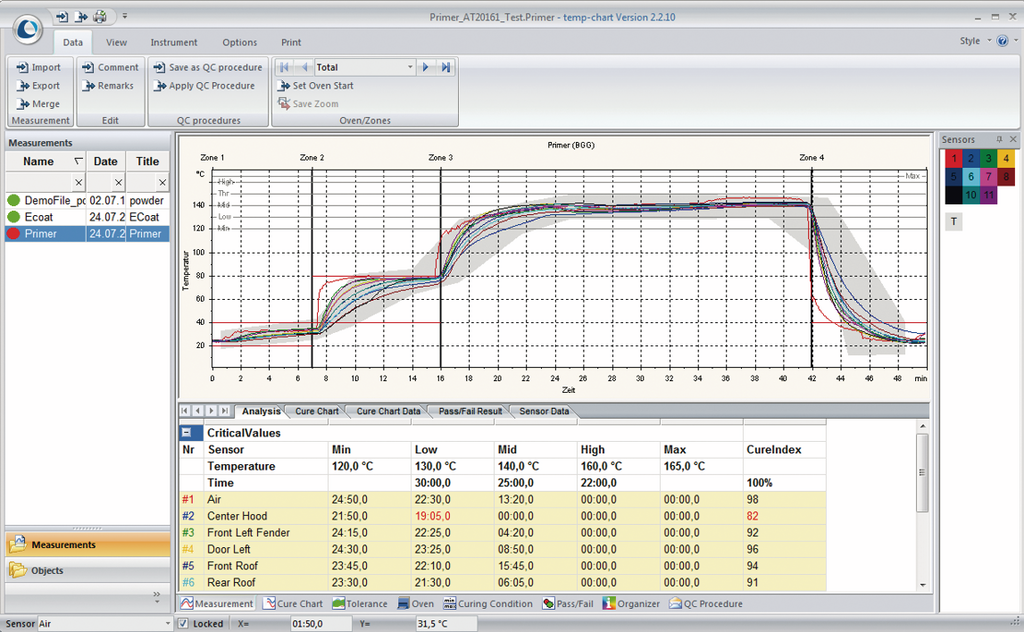Switch to the Sensor Data tab
Viewport: 1024px width, 632px height.
pos(544,411)
